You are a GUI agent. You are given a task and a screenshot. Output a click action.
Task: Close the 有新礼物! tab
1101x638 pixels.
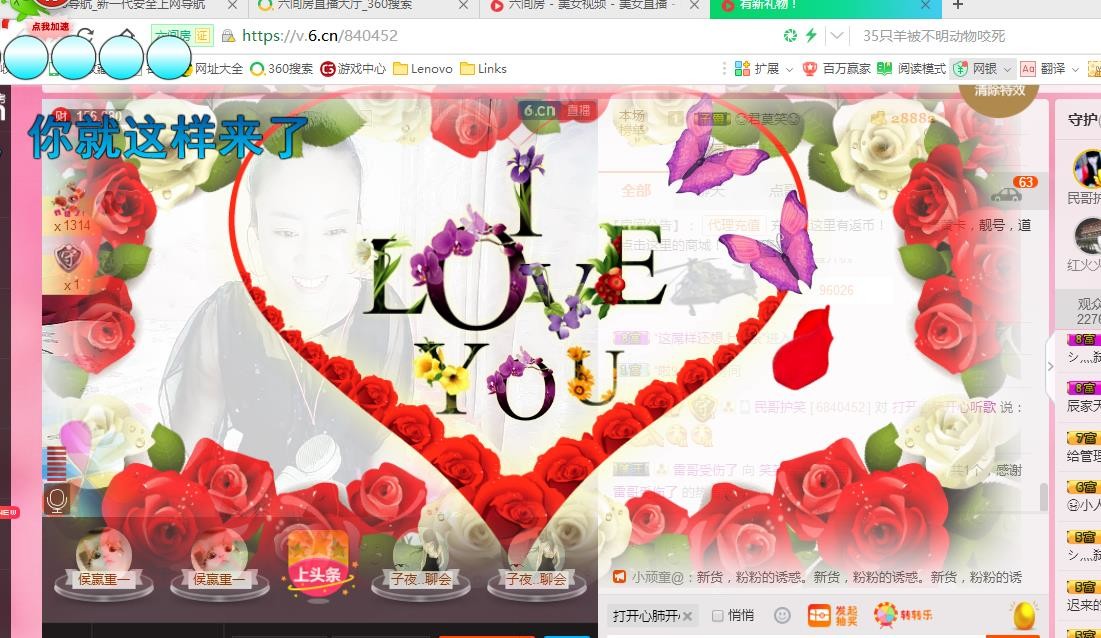(x=925, y=6)
